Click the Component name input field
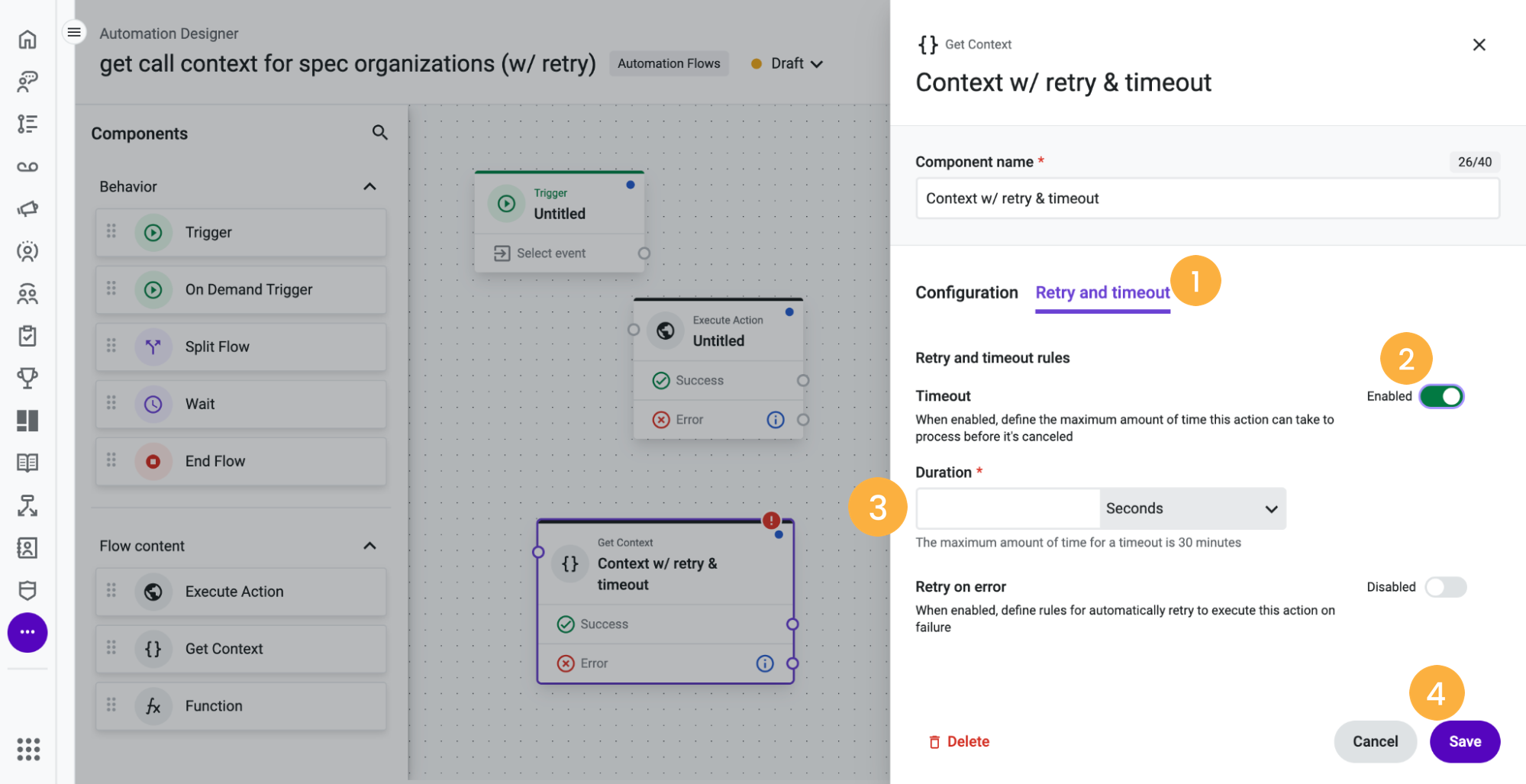 click(1207, 198)
